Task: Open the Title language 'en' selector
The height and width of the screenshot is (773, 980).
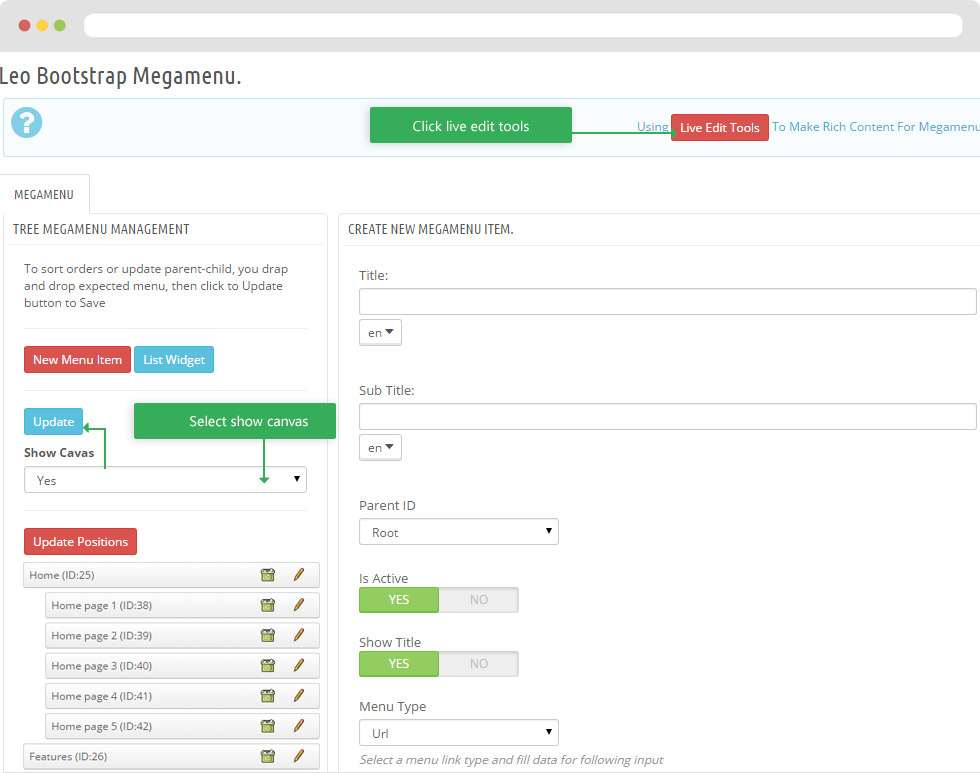Action: tap(380, 332)
